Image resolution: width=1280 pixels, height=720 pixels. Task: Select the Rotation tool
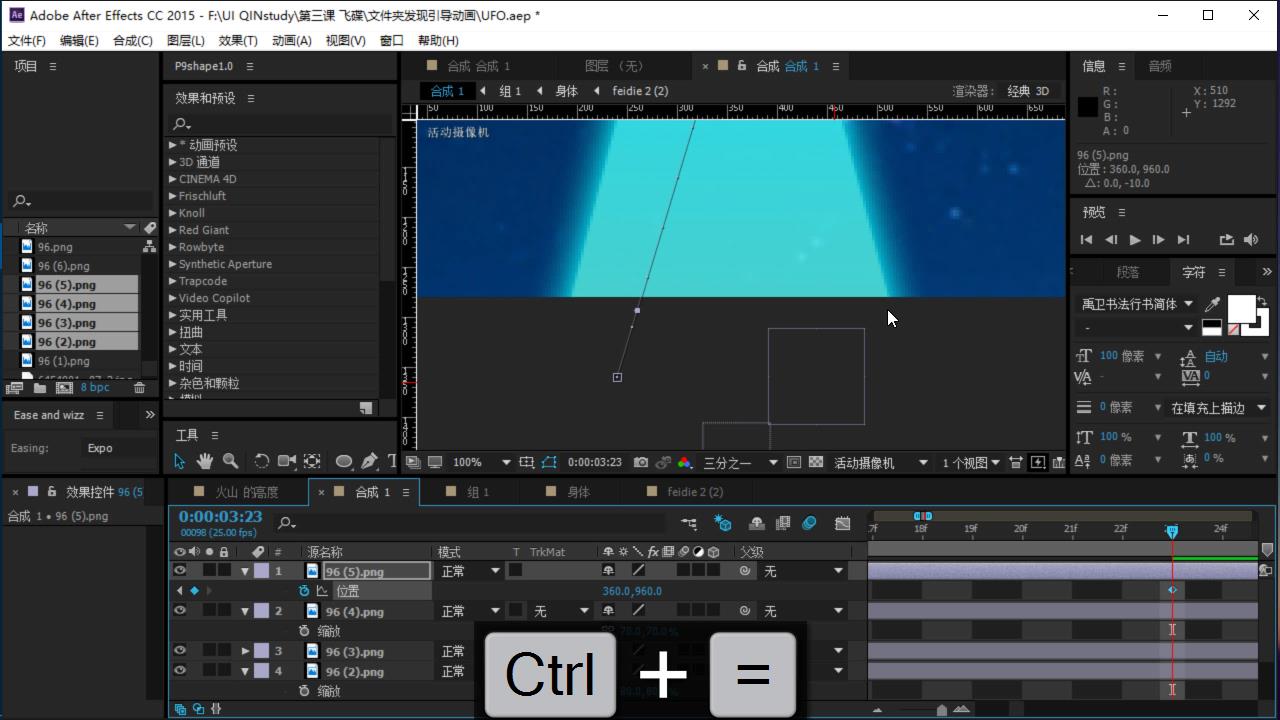[261, 461]
